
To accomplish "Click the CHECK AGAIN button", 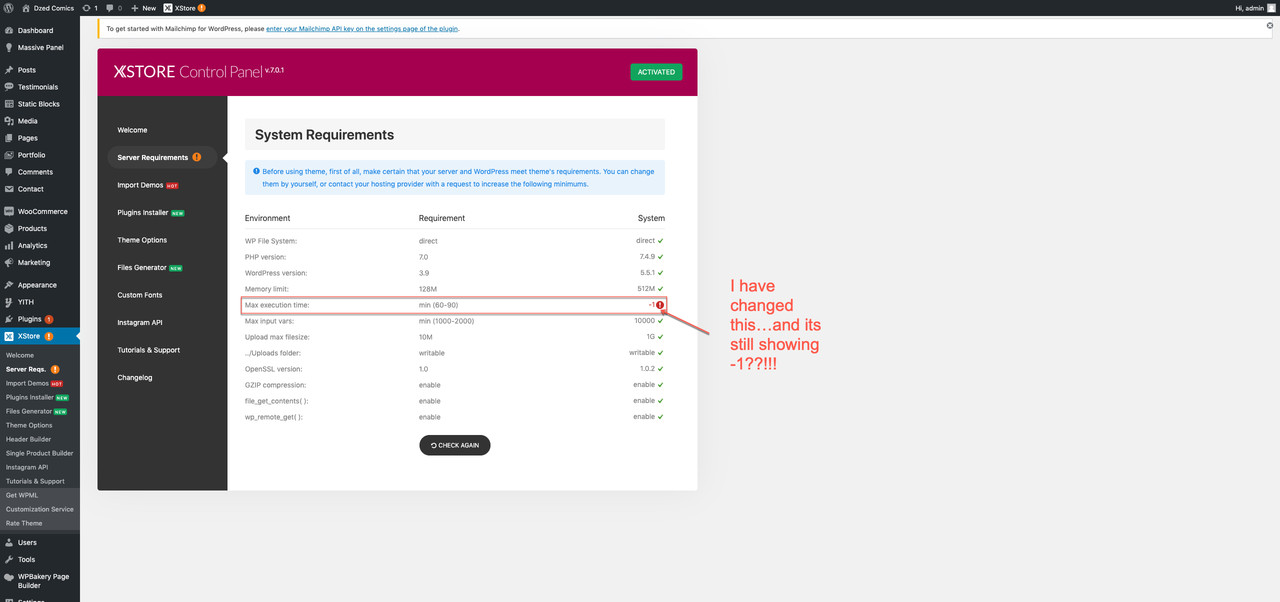I will pos(455,445).
